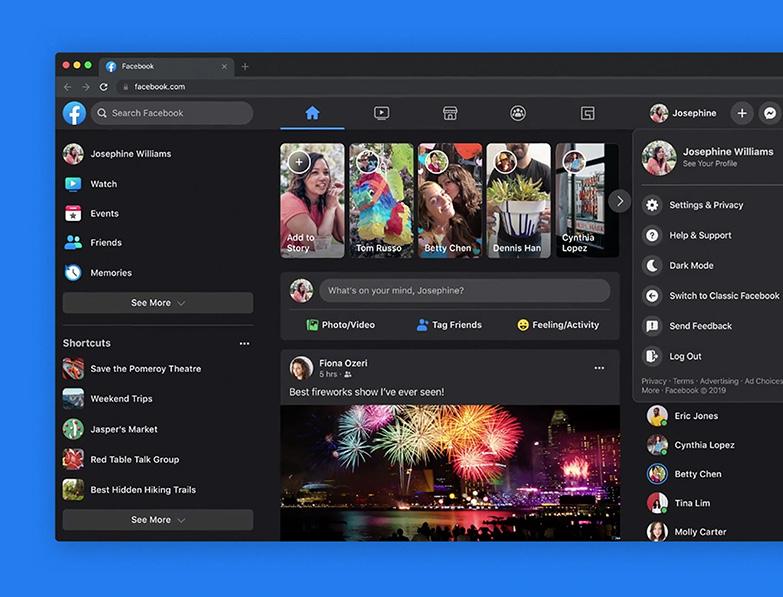Viewport: 783px width, 597px height.
Task: Open Tom Russo's story
Action: [x=381, y=201]
